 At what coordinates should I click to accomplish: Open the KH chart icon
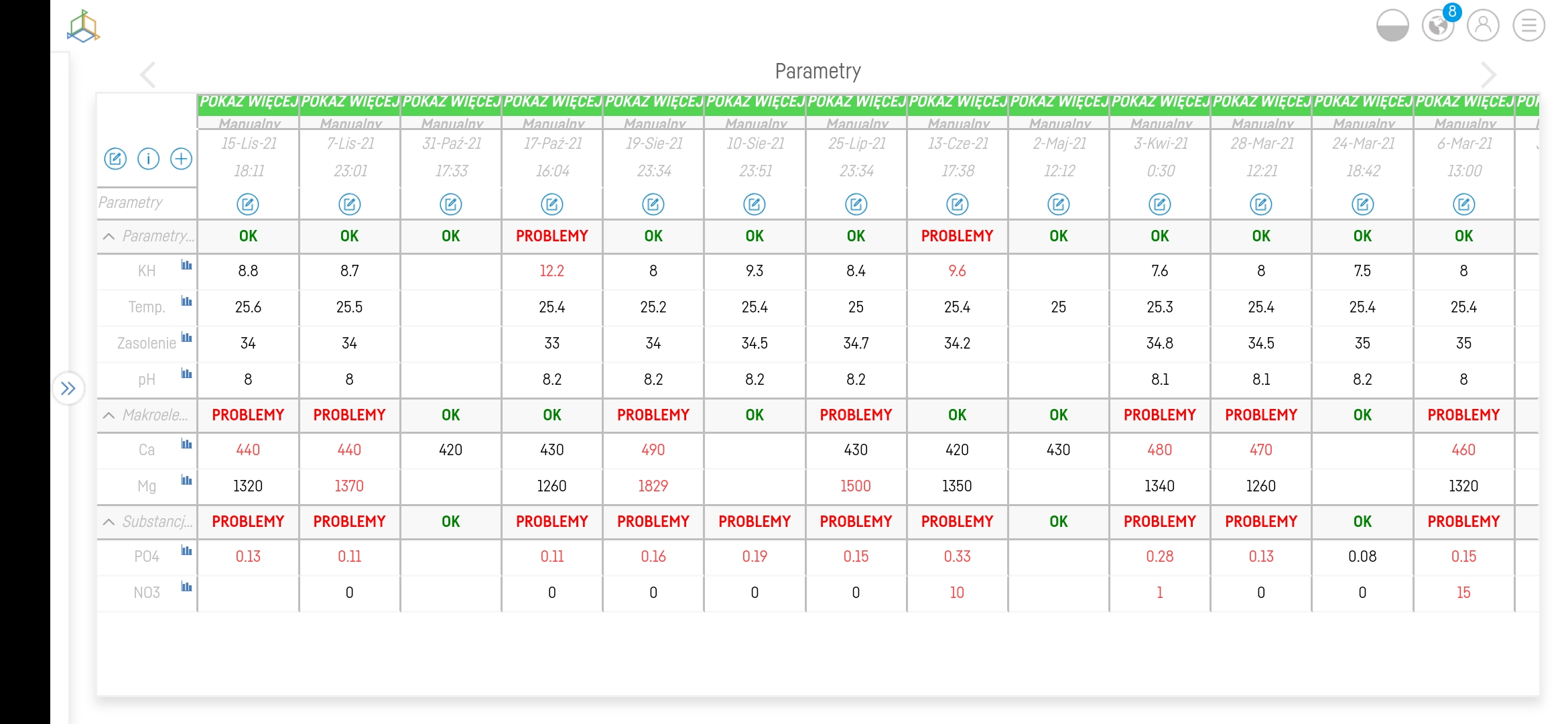[186, 265]
